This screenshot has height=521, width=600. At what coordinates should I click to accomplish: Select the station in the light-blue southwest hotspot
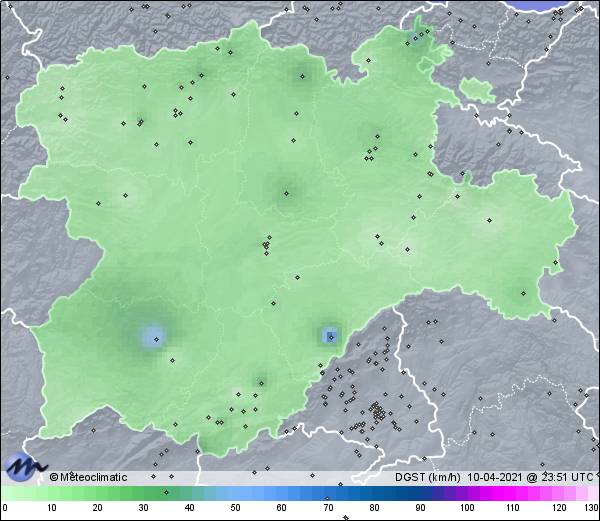point(156,339)
